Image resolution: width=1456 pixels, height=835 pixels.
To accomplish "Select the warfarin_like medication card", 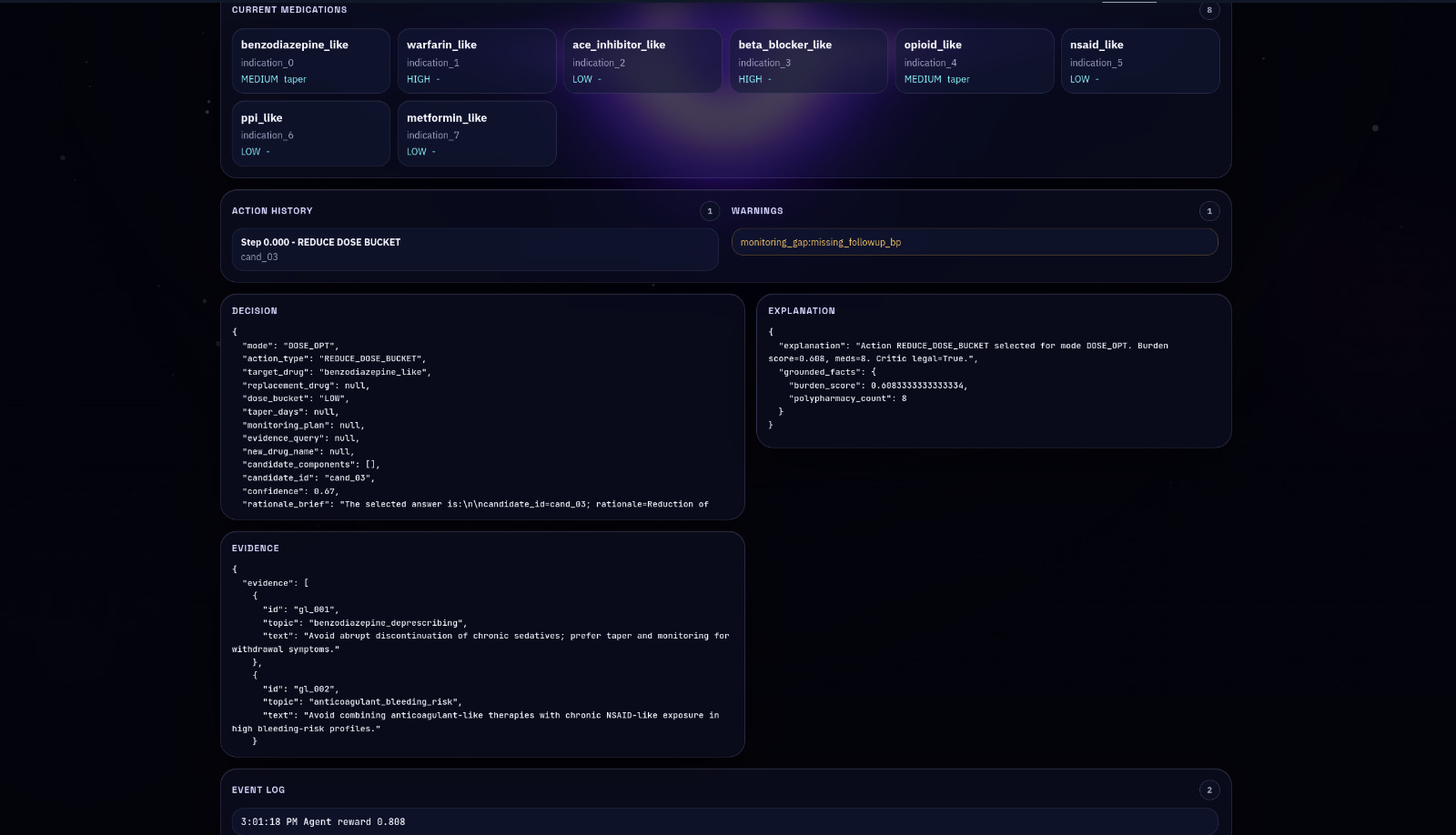I will [477, 61].
